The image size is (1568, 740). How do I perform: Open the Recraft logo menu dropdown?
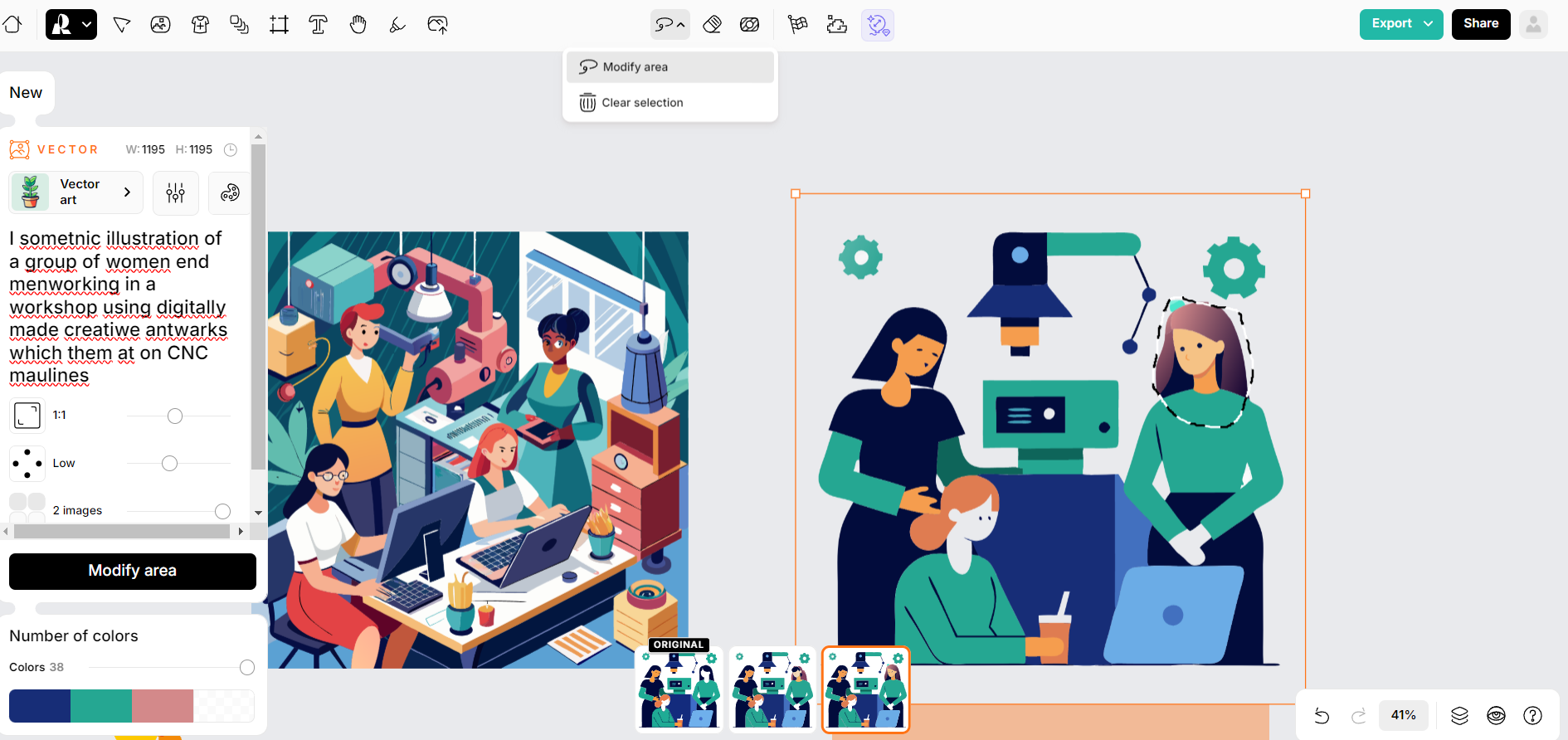pos(71,25)
